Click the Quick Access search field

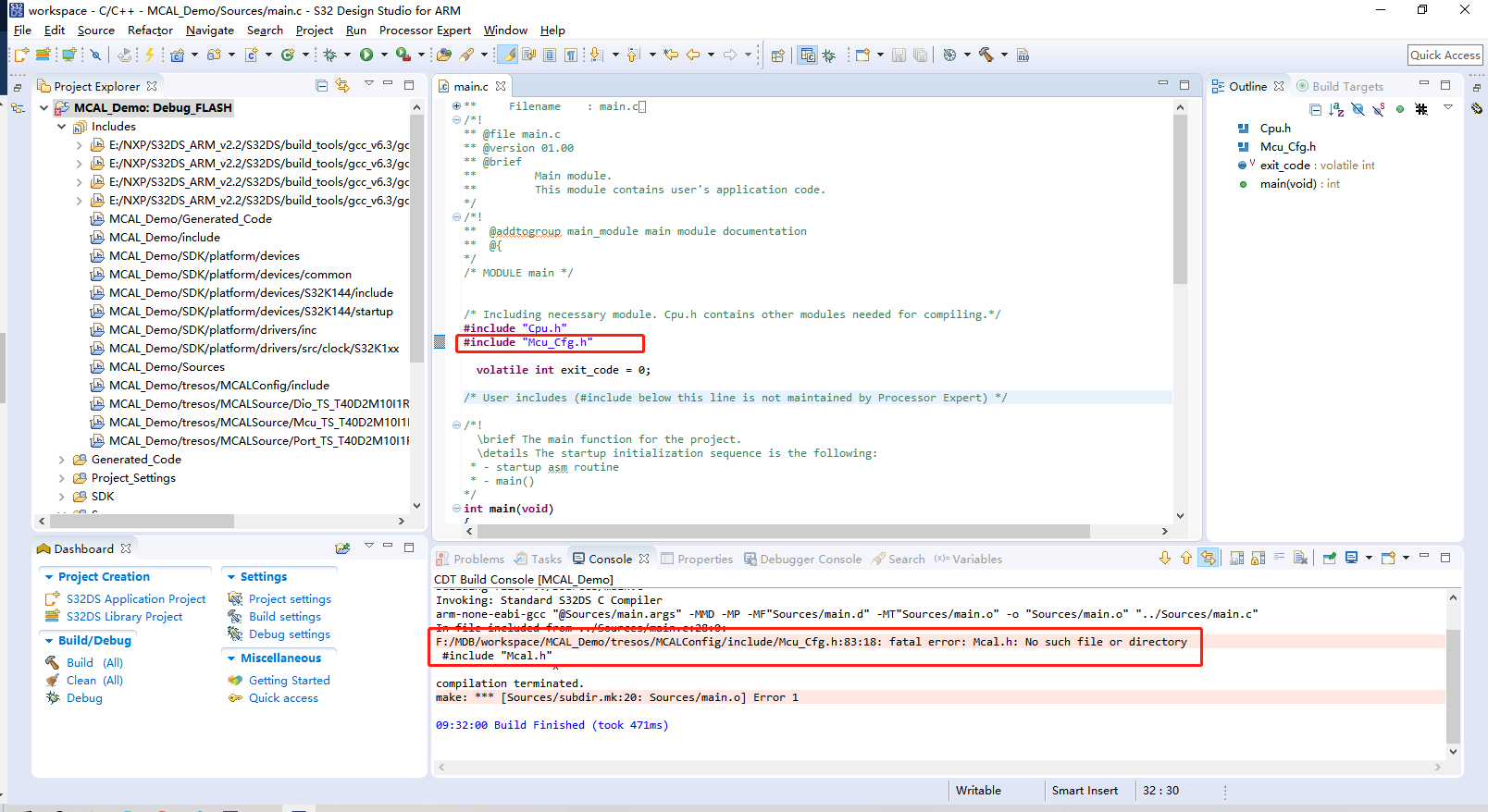click(x=1445, y=55)
